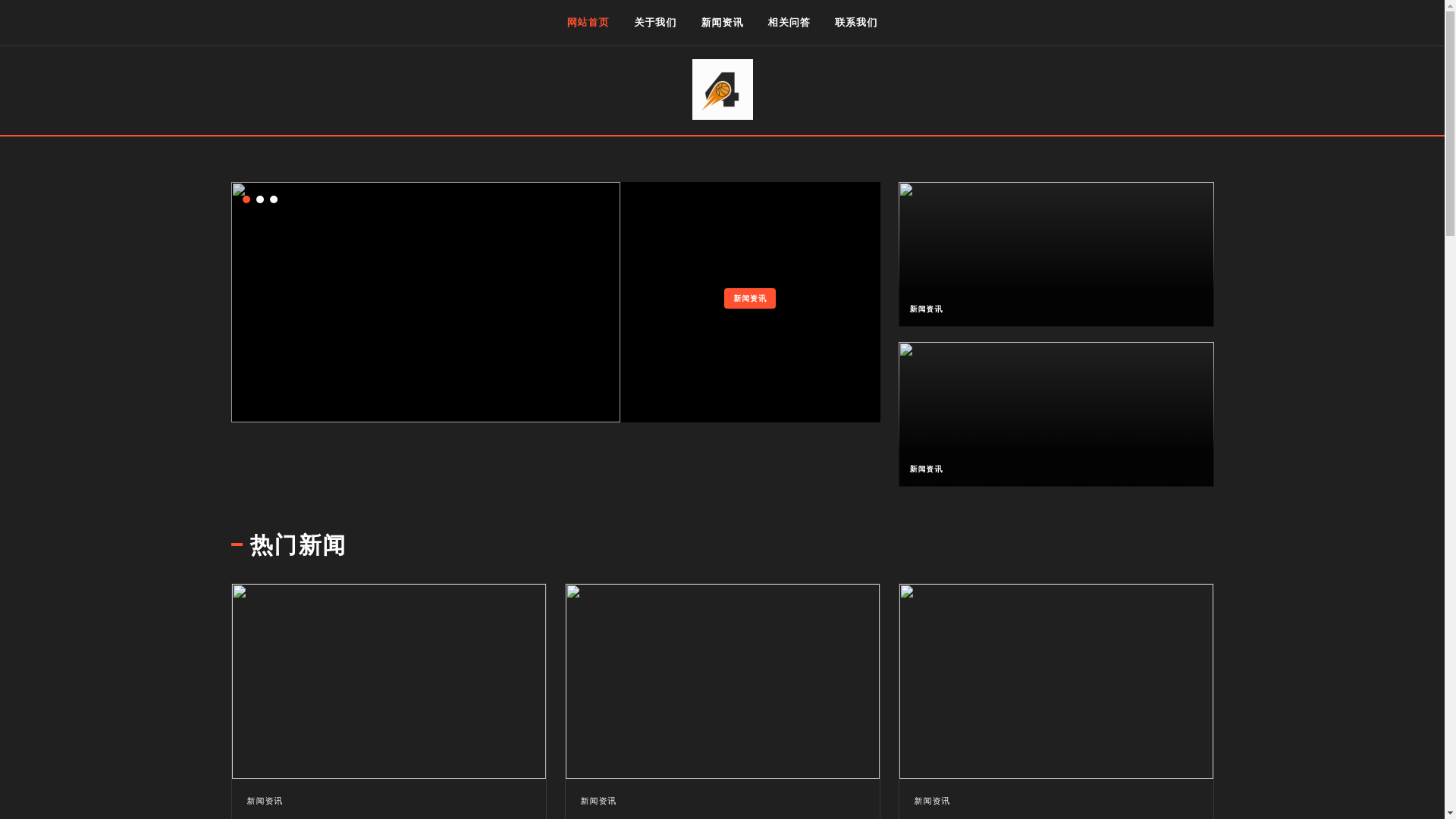Click 新闻资讯 tag under second hot news card

598,801
